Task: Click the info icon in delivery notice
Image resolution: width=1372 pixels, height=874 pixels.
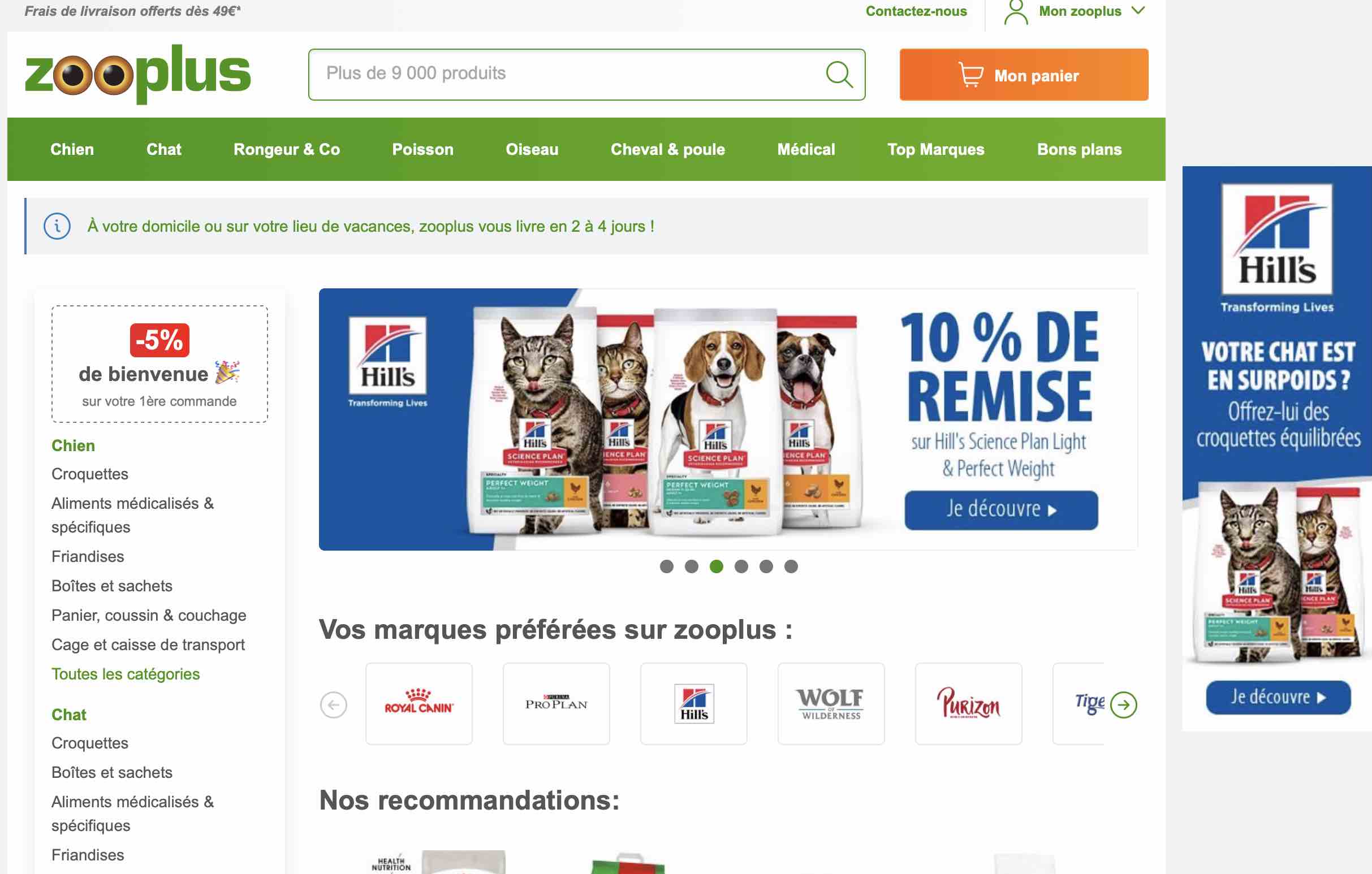Action: click(57, 227)
